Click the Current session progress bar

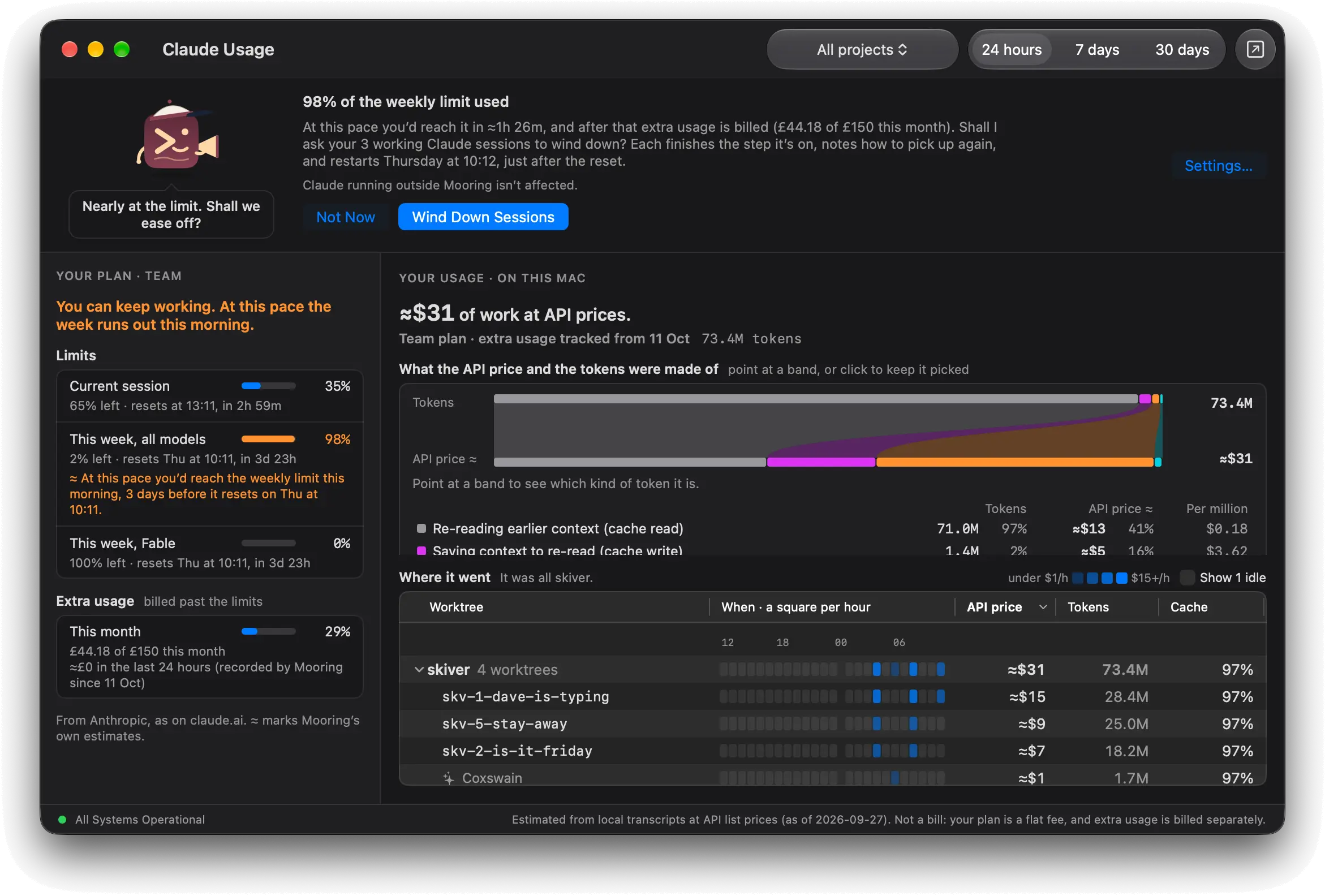(x=268, y=386)
